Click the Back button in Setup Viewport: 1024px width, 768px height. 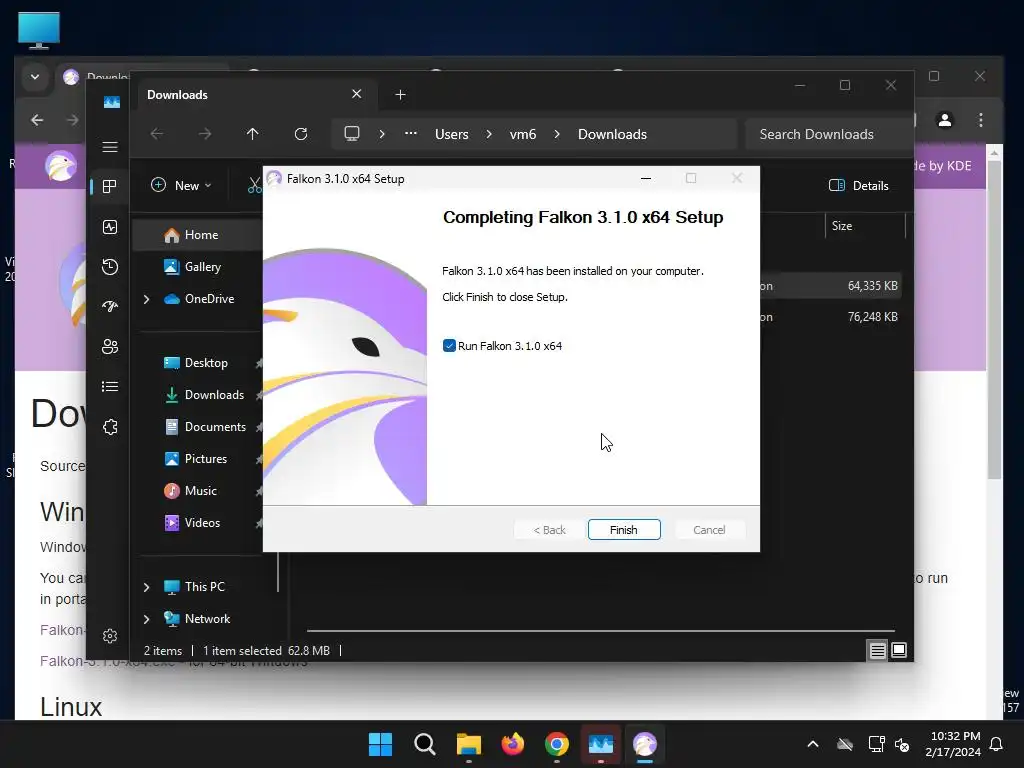click(x=549, y=530)
